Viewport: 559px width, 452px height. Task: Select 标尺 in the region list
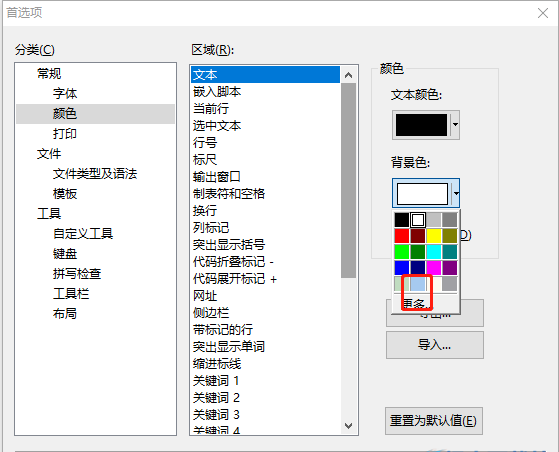point(265,160)
